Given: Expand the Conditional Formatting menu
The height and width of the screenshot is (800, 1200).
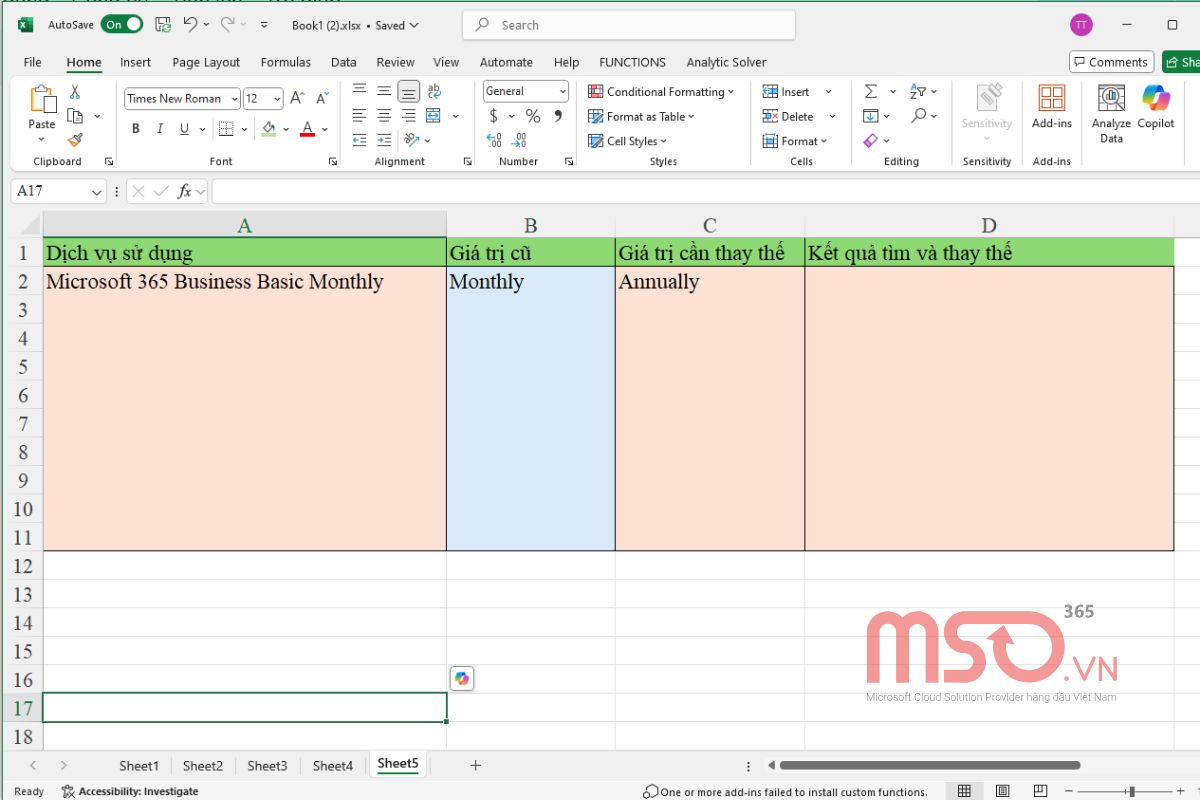Looking at the screenshot, I should [661, 91].
